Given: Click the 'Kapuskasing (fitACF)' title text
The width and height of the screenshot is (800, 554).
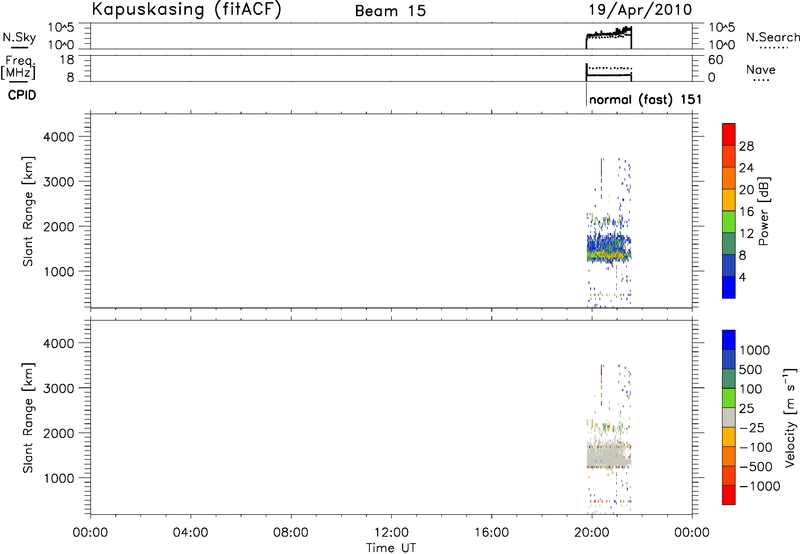Looking at the screenshot, I should [186, 9].
